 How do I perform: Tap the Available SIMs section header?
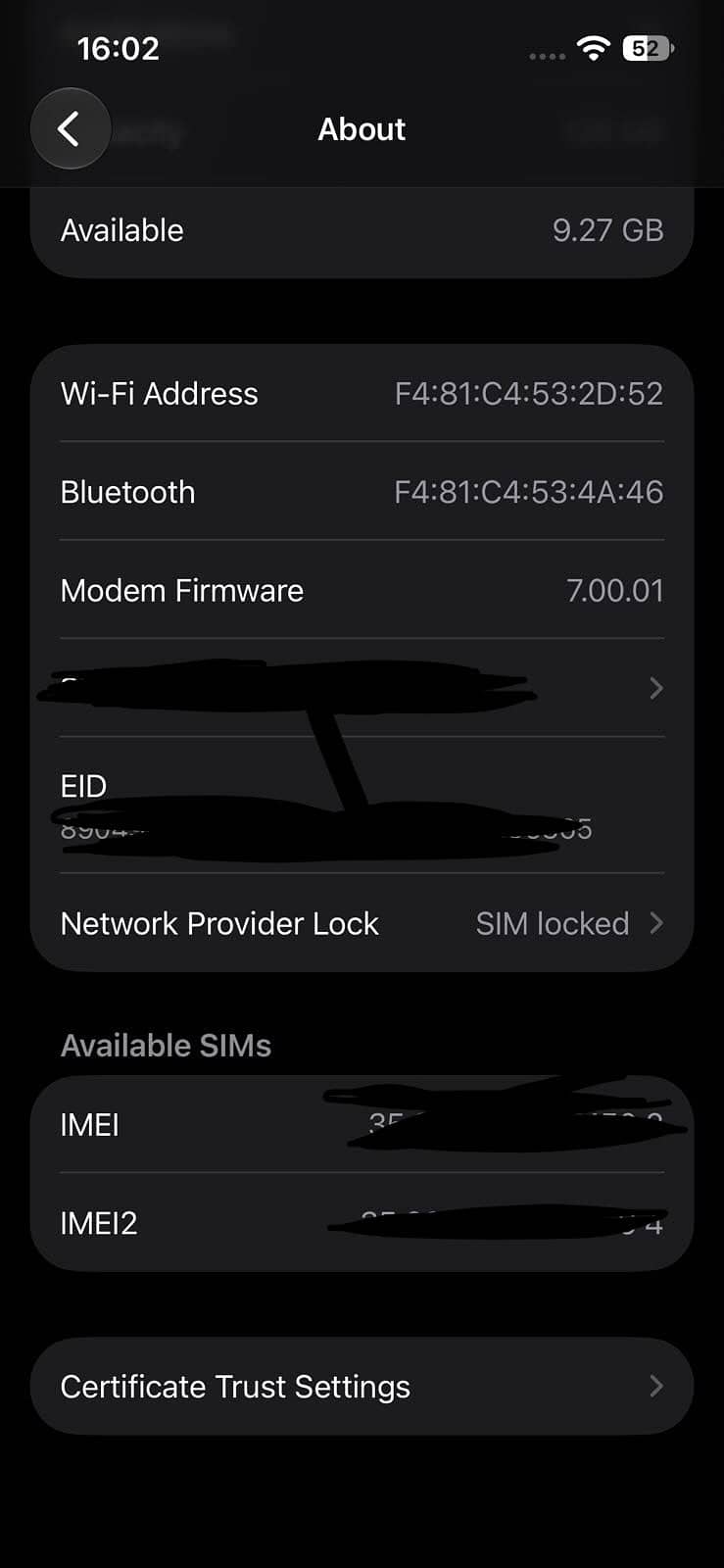(x=166, y=1046)
